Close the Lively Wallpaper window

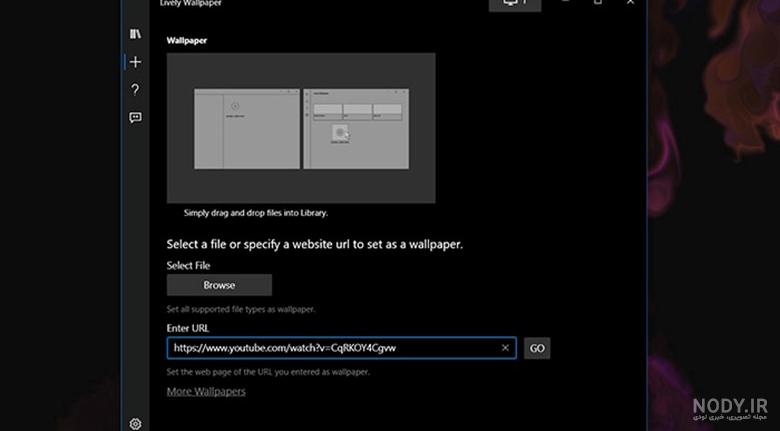[630, 2]
